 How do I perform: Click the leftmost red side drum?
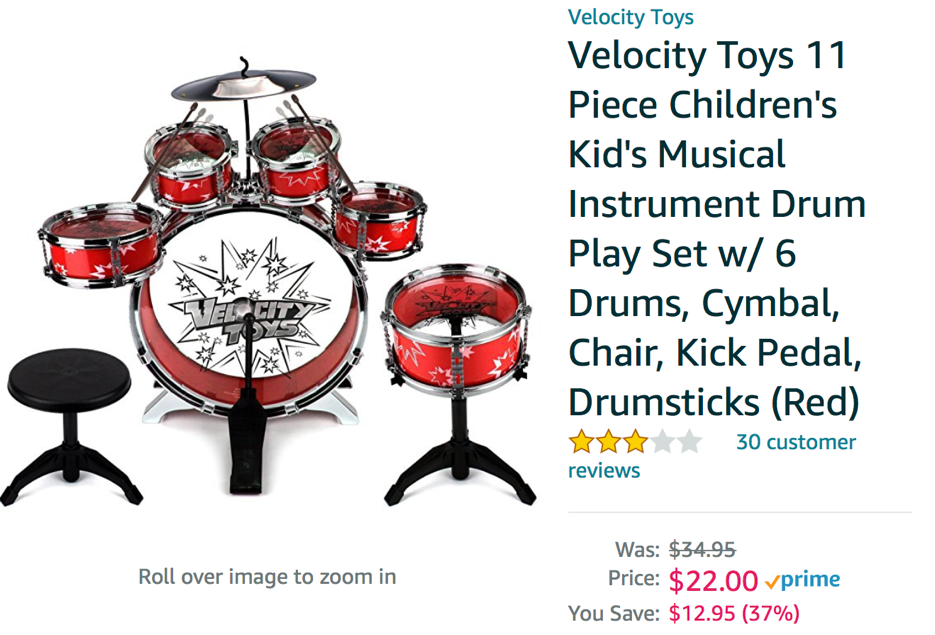101,244
